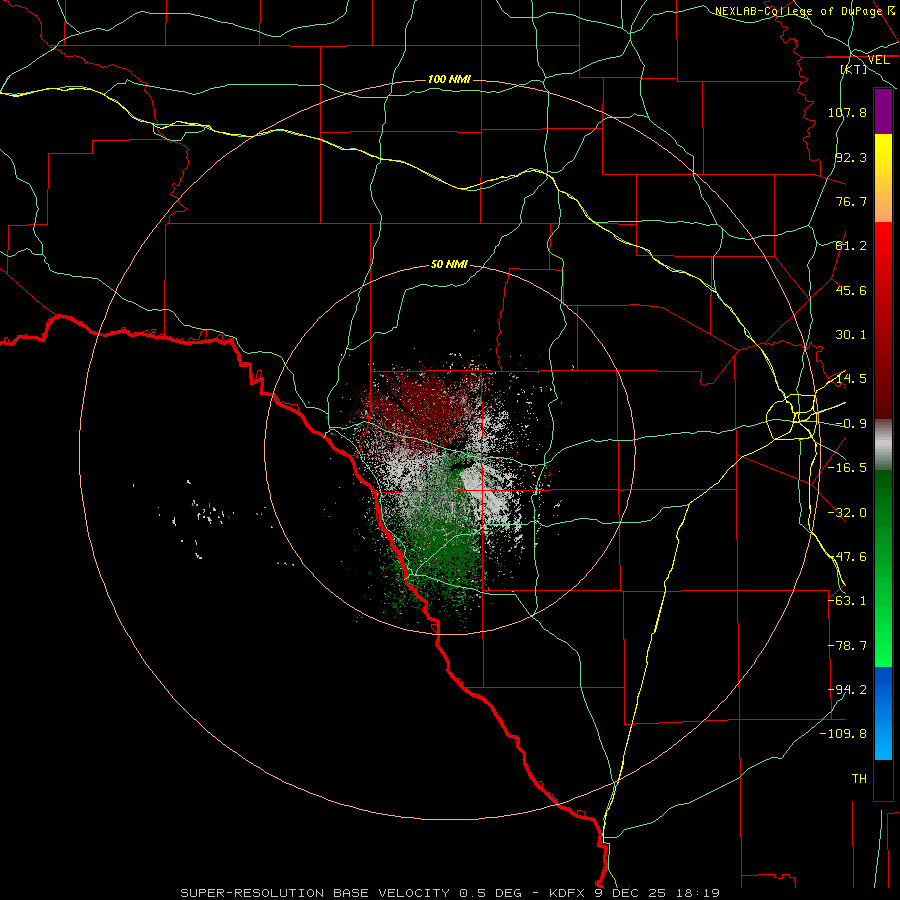
Task: Click the purple segment of the color bar
Action: coord(883,111)
